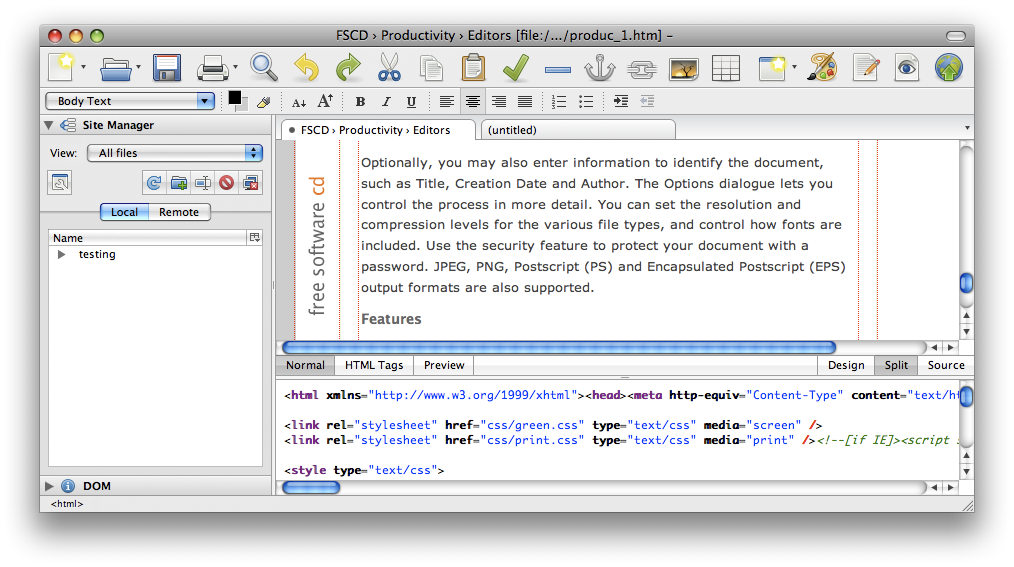Image resolution: width=1014 pixels, height=567 pixels.
Task: Undo the last change
Action: tap(306, 67)
